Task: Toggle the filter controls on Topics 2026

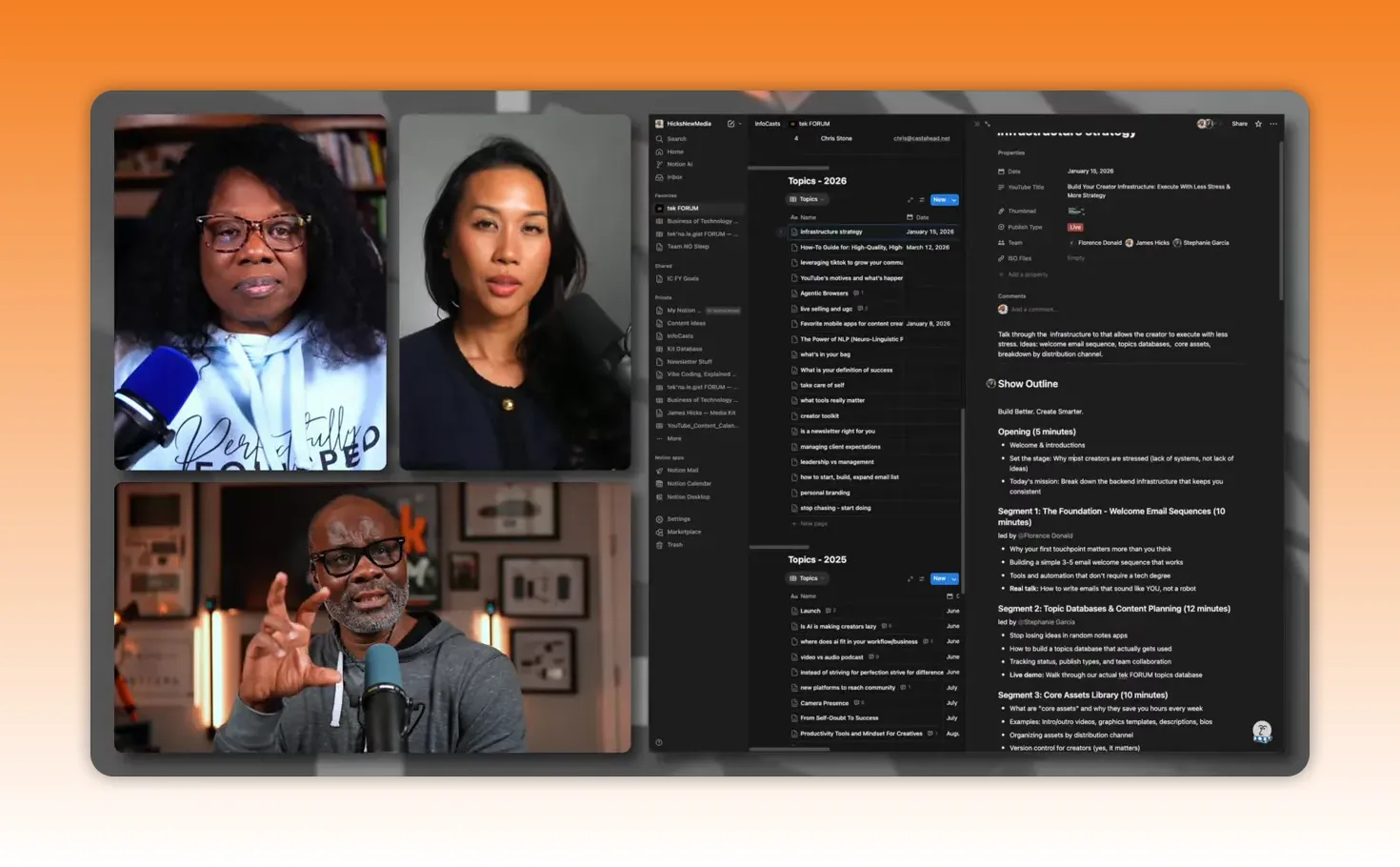Action: click(921, 200)
